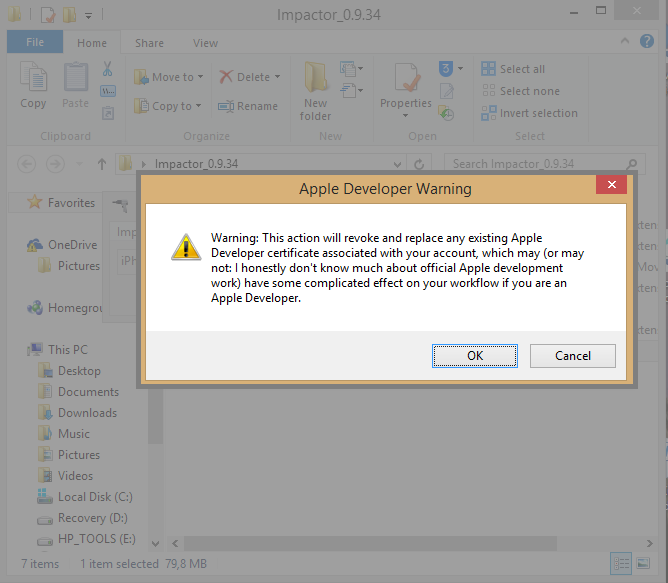The height and width of the screenshot is (583, 668).
Task: Expand the Properties dropdown arrow
Action: (x=406, y=115)
